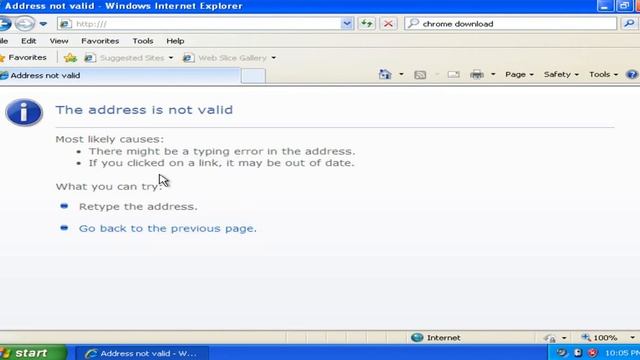The image size is (640, 360).
Task: Open a new blank tab
Action: pos(253,76)
